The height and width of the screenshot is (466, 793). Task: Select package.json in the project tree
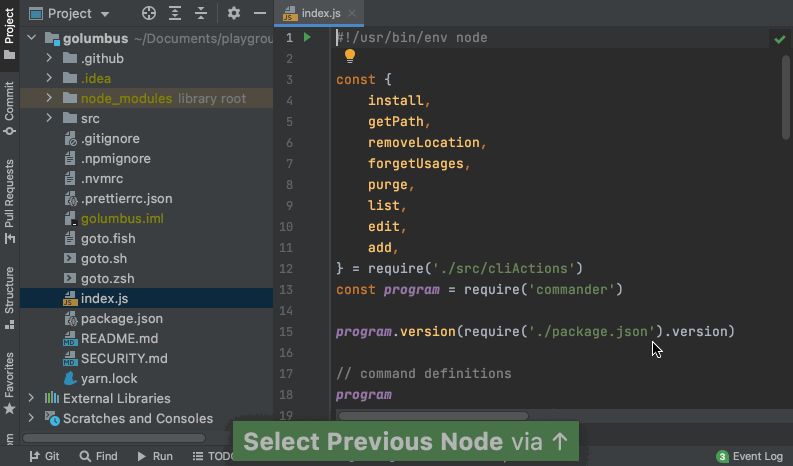coord(121,319)
